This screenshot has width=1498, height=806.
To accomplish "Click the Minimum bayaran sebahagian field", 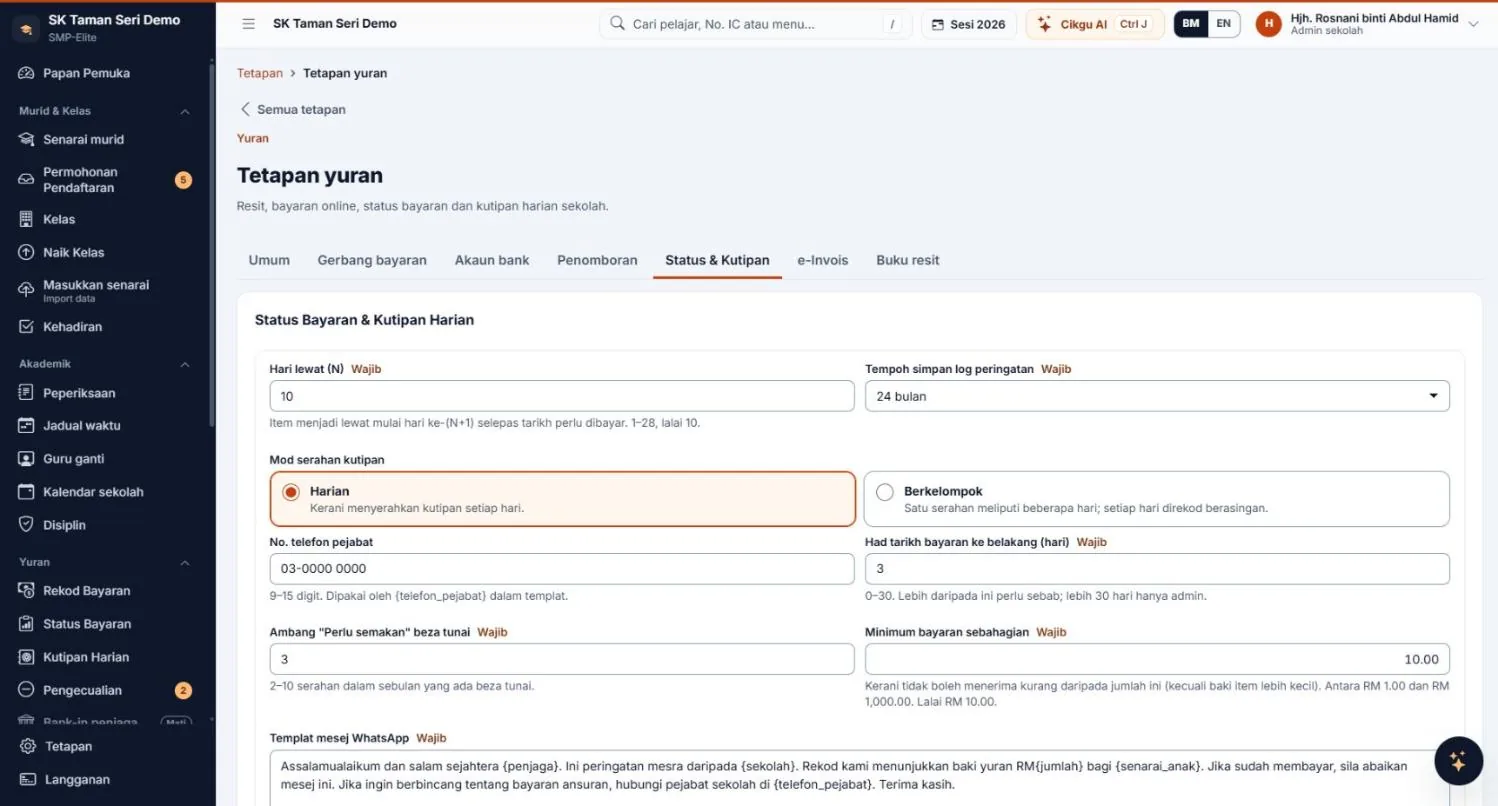I will click(1157, 659).
